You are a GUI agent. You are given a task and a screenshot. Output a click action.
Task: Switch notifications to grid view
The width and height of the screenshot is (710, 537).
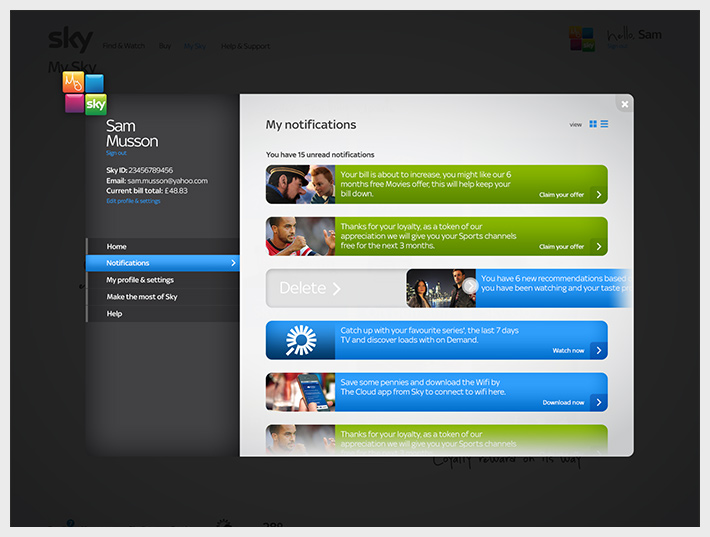coord(593,124)
